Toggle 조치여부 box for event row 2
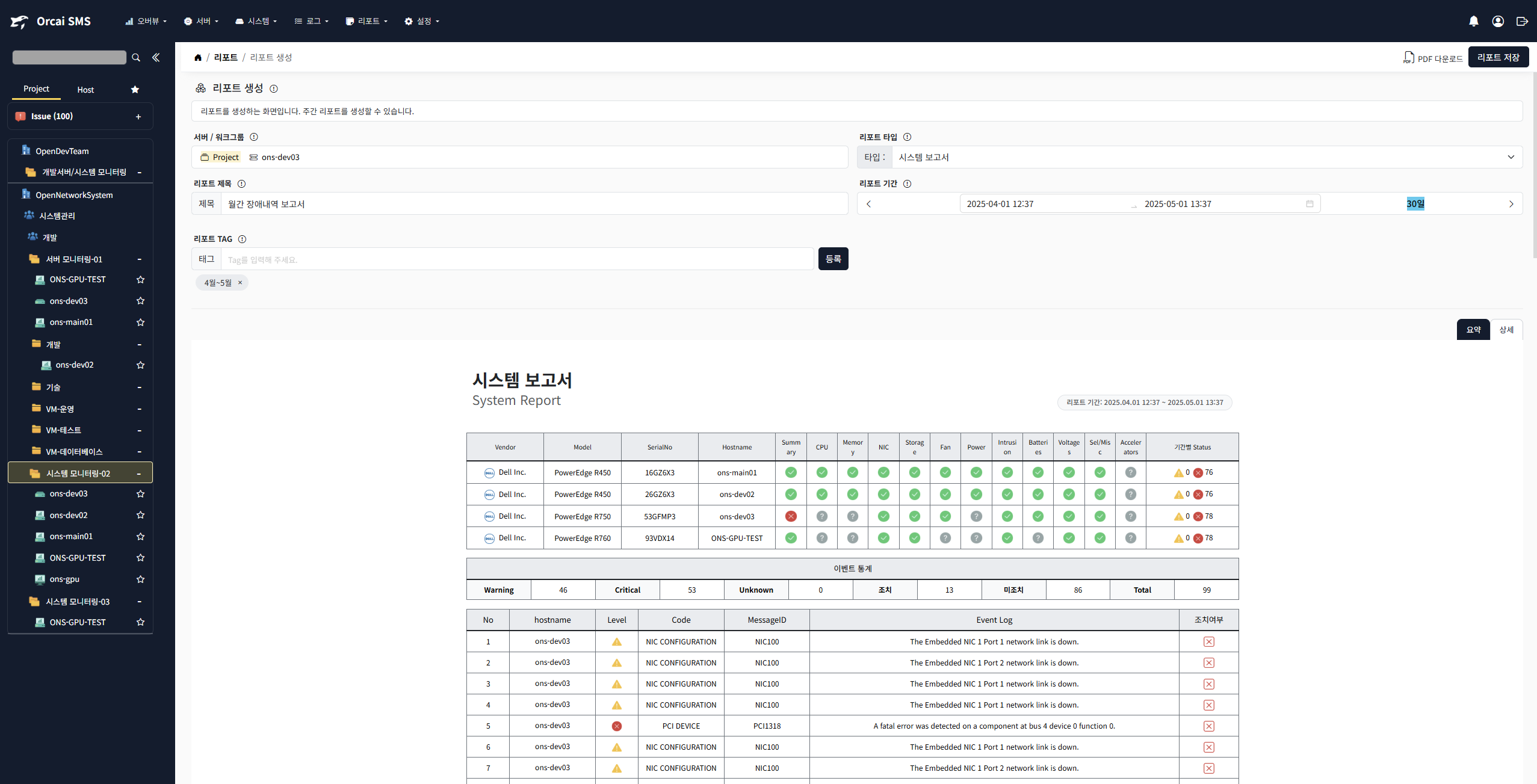Viewport: 1537px width, 784px height. (1208, 663)
